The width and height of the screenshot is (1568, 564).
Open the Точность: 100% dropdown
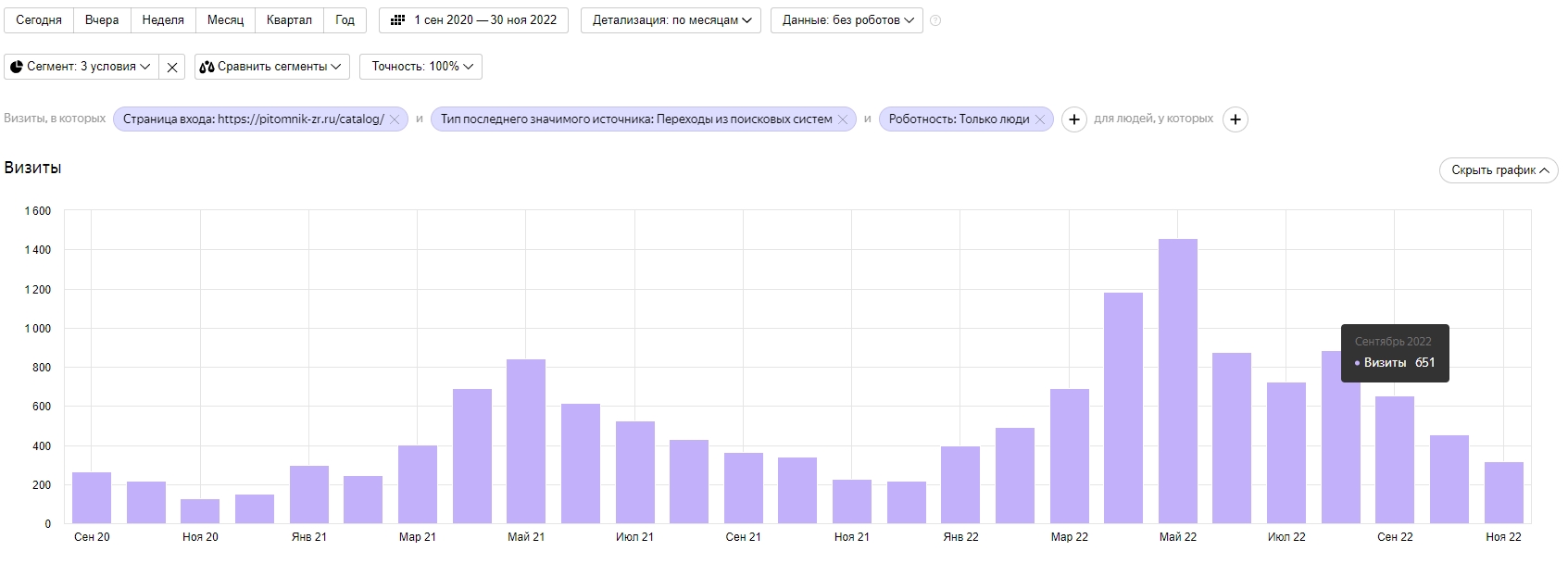point(421,67)
